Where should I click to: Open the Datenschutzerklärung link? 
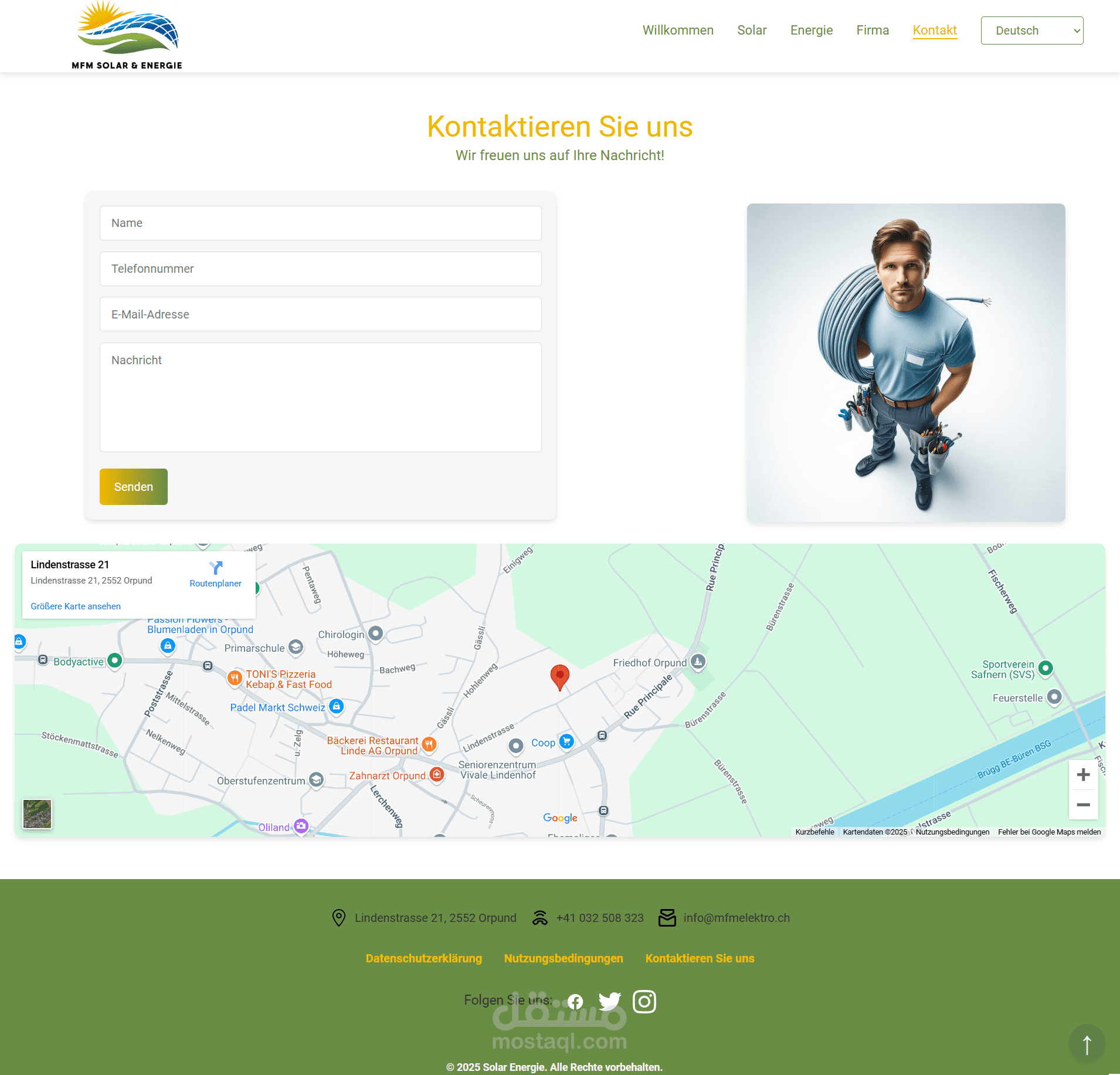424,958
